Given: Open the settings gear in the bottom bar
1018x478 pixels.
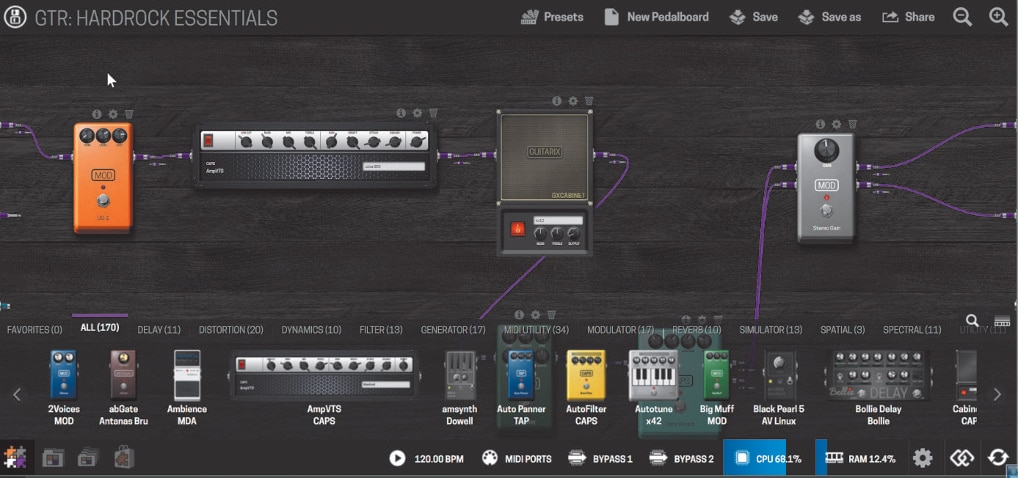Looking at the screenshot, I should (x=923, y=459).
